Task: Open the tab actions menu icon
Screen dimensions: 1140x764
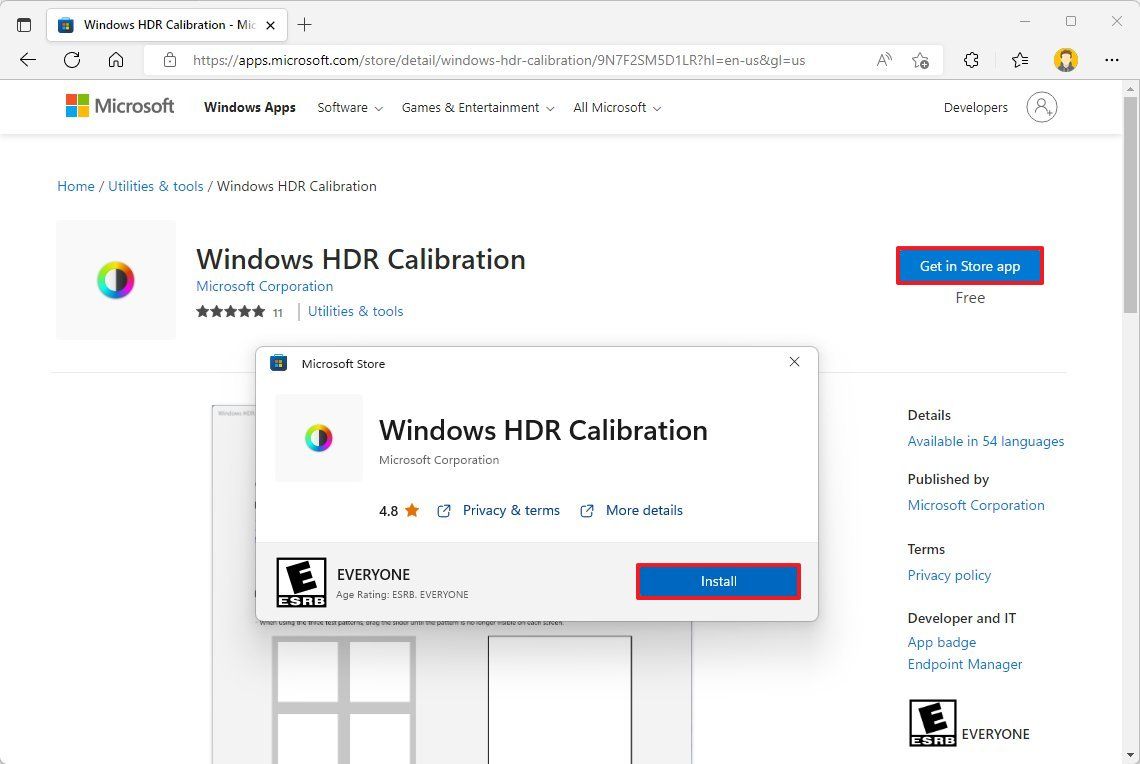Action: coord(24,25)
